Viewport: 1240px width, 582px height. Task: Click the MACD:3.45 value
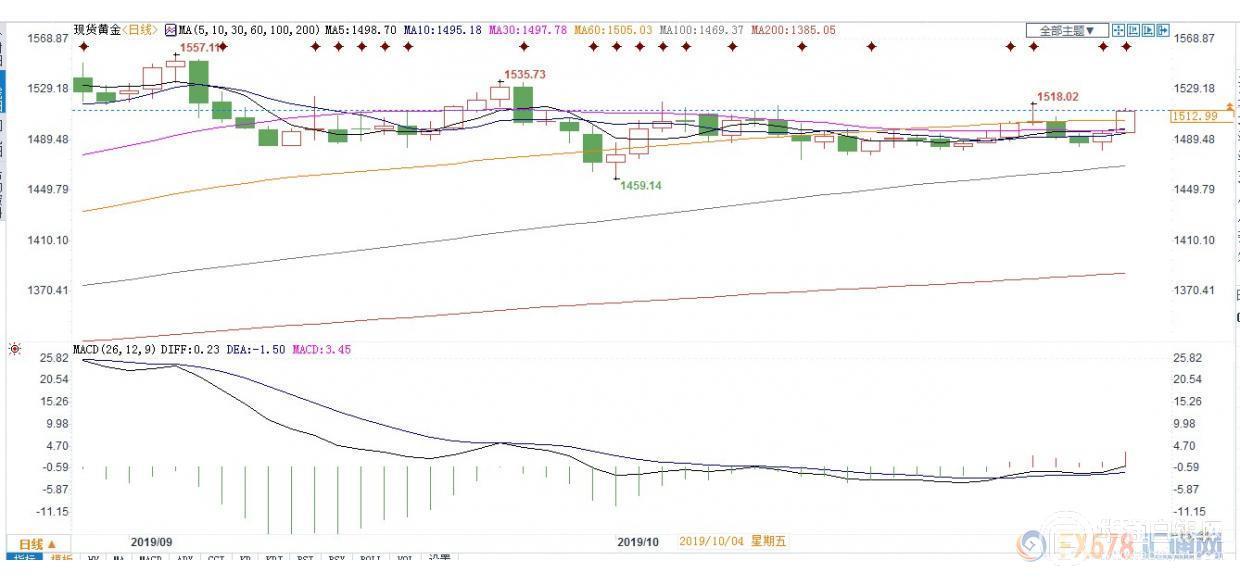pos(321,349)
